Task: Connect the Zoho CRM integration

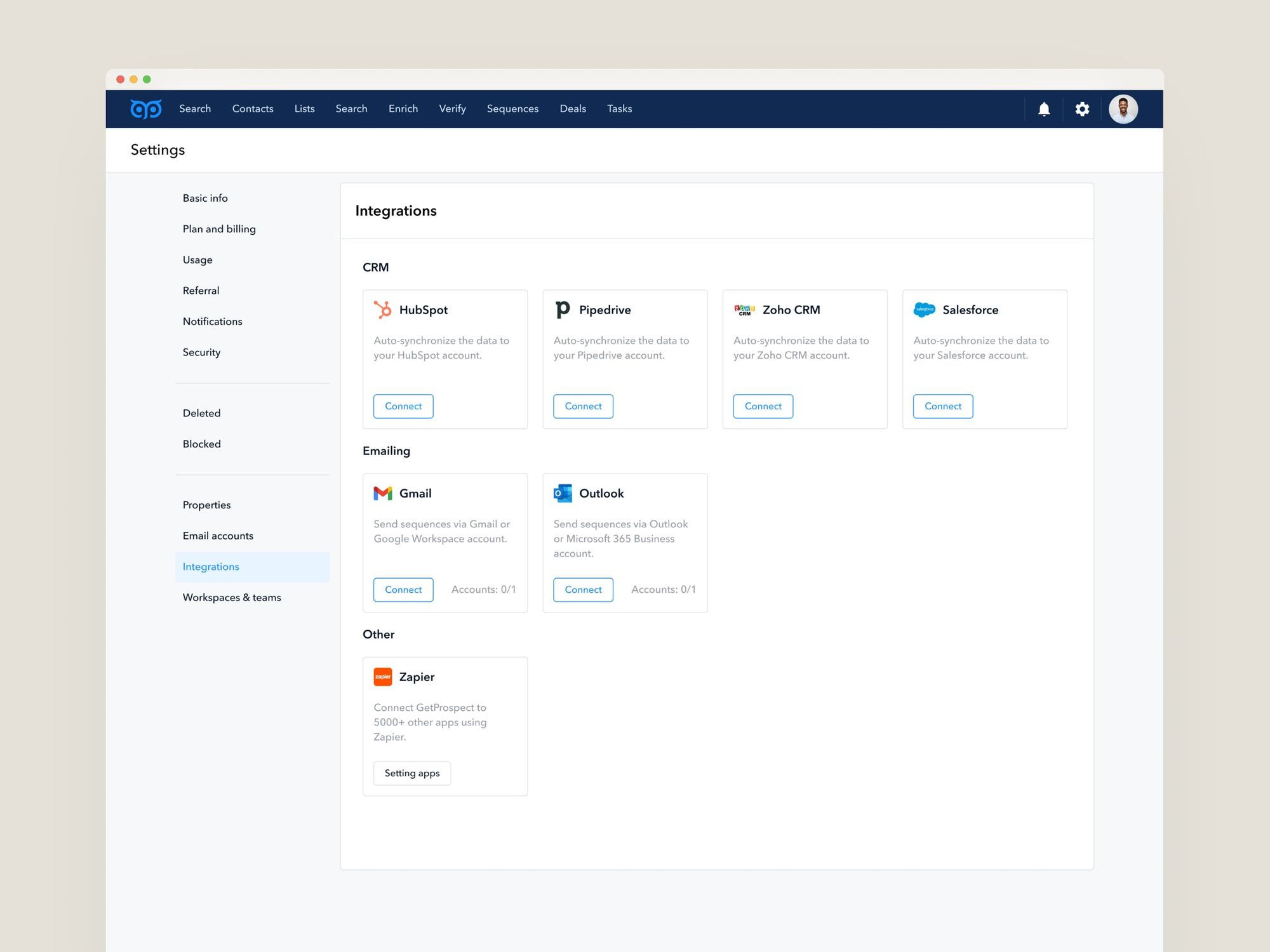Action: click(763, 406)
